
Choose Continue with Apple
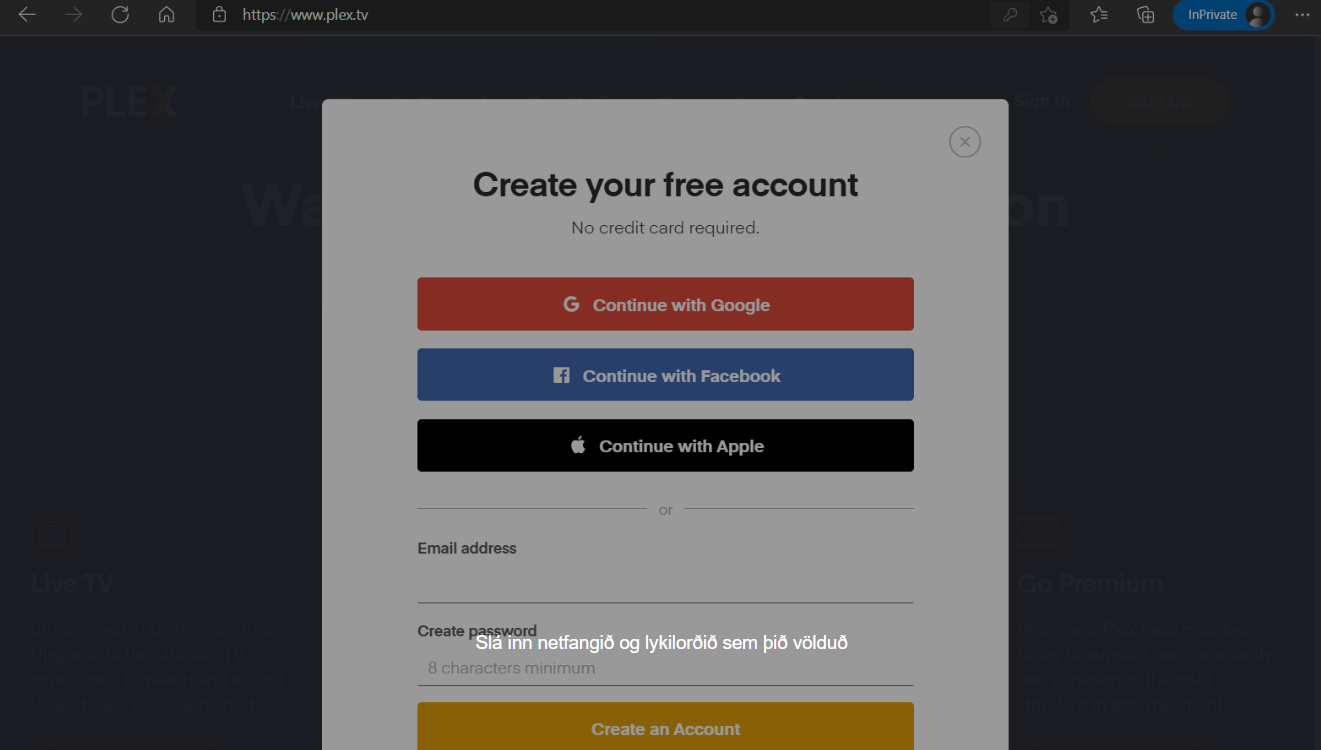[x=665, y=446]
